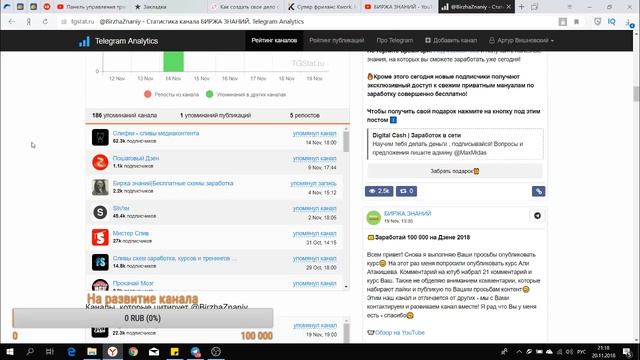Switch to the Закладки browser tab
Image resolution: width=640 pixels, height=360 pixels.
point(168,7)
